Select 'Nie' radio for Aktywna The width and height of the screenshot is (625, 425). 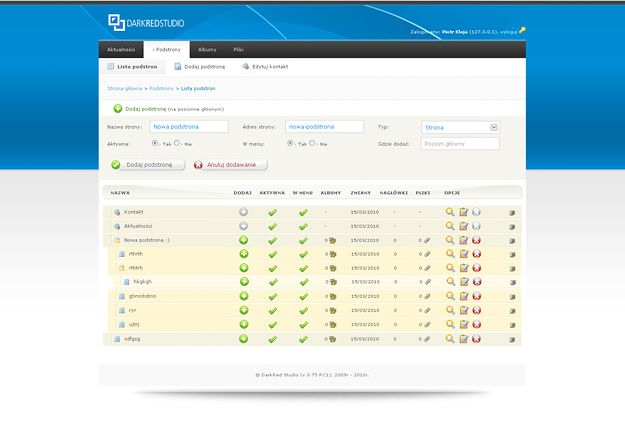[178, 143]
